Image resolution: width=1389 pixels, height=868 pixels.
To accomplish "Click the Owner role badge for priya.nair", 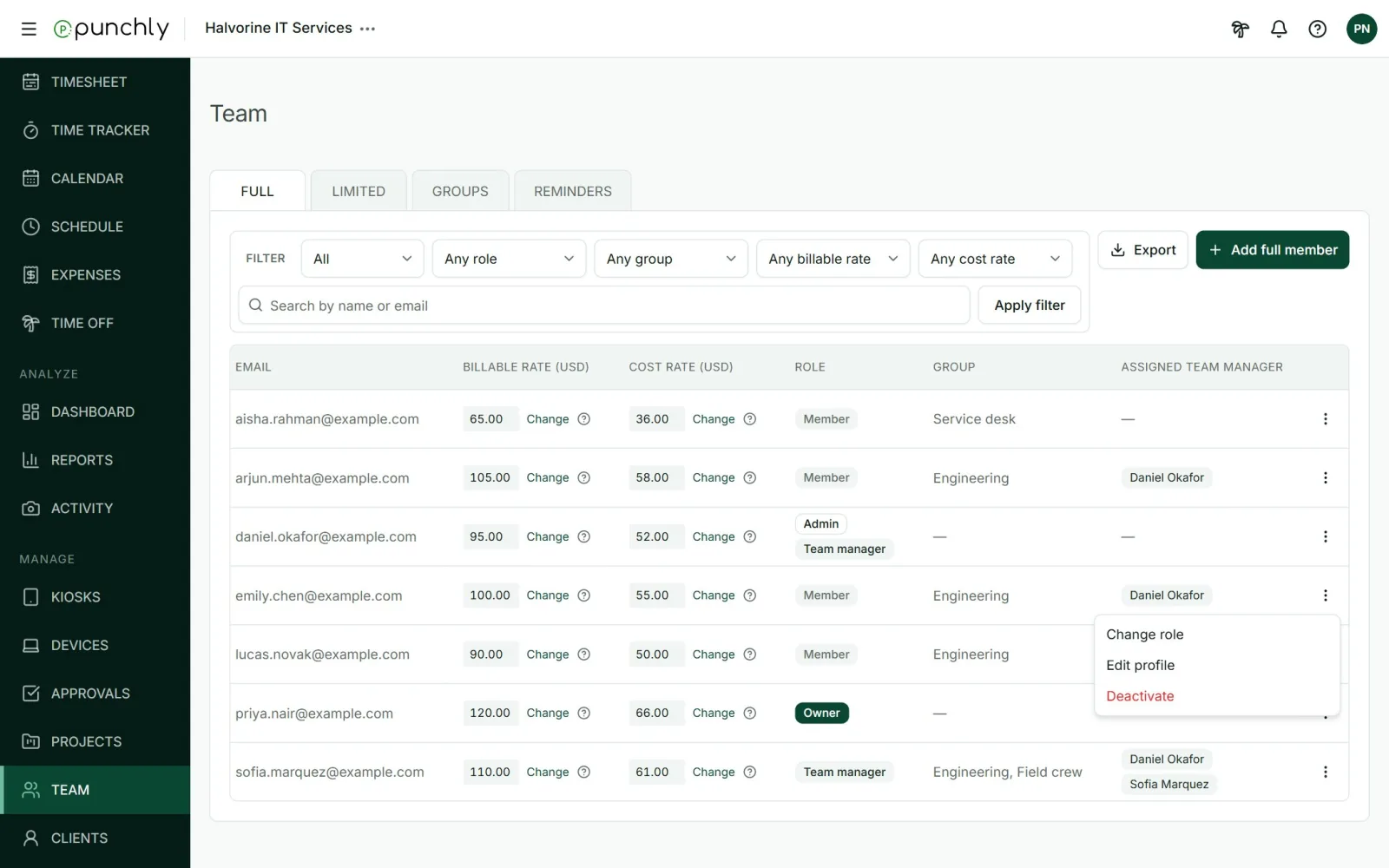I will 821,713.
